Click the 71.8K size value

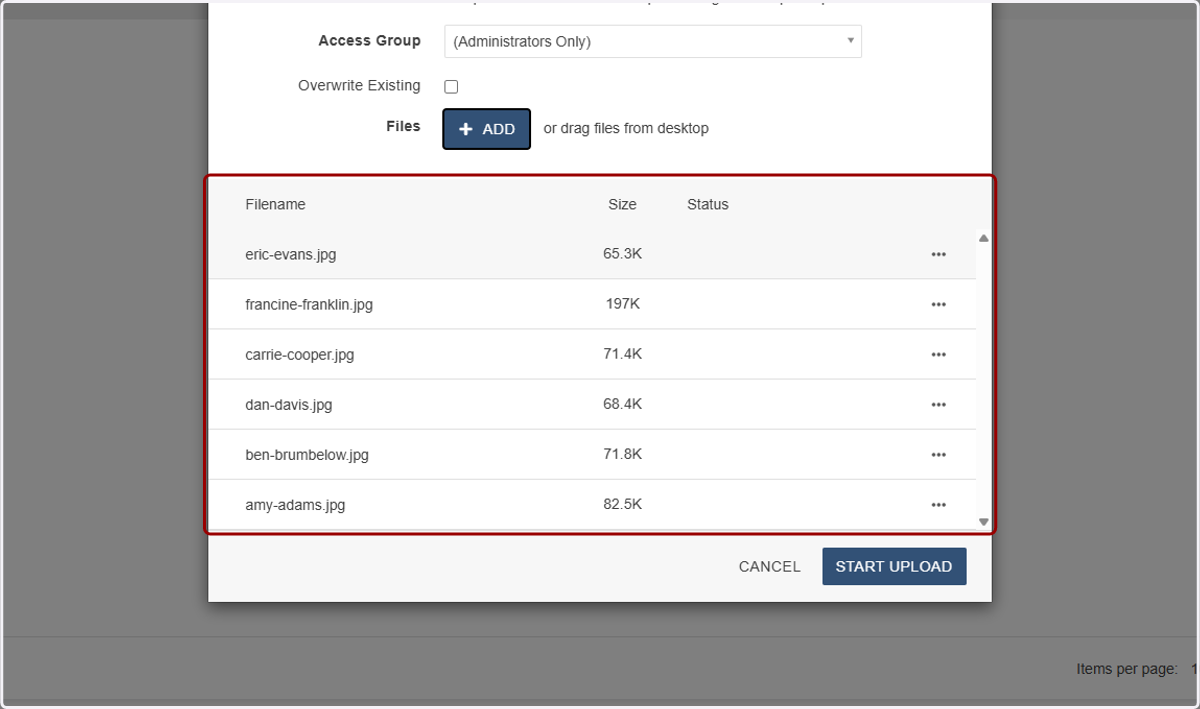622,454
